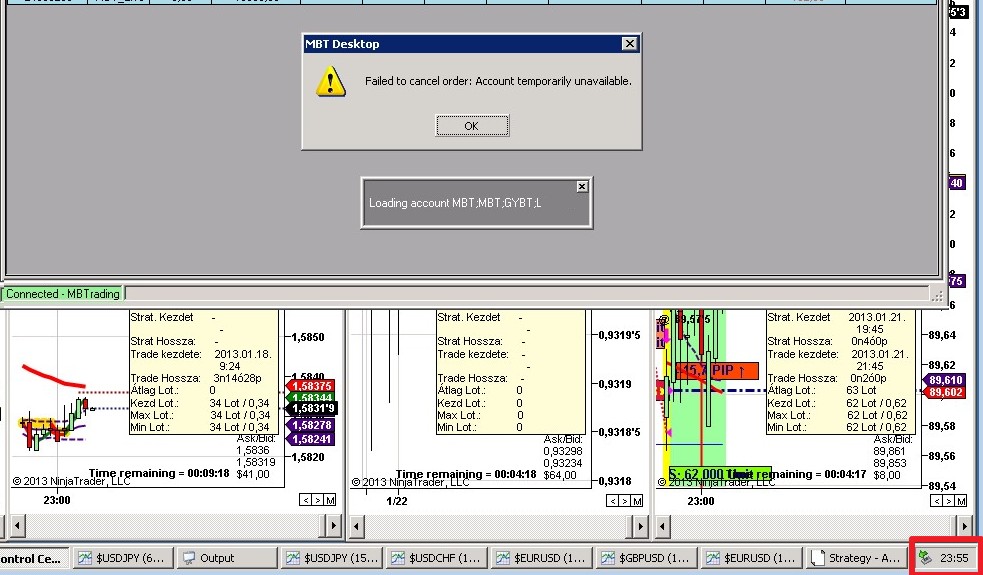
Task: Click left scroll arrow under 1,58 chart
Action: [x=18, y=525]
